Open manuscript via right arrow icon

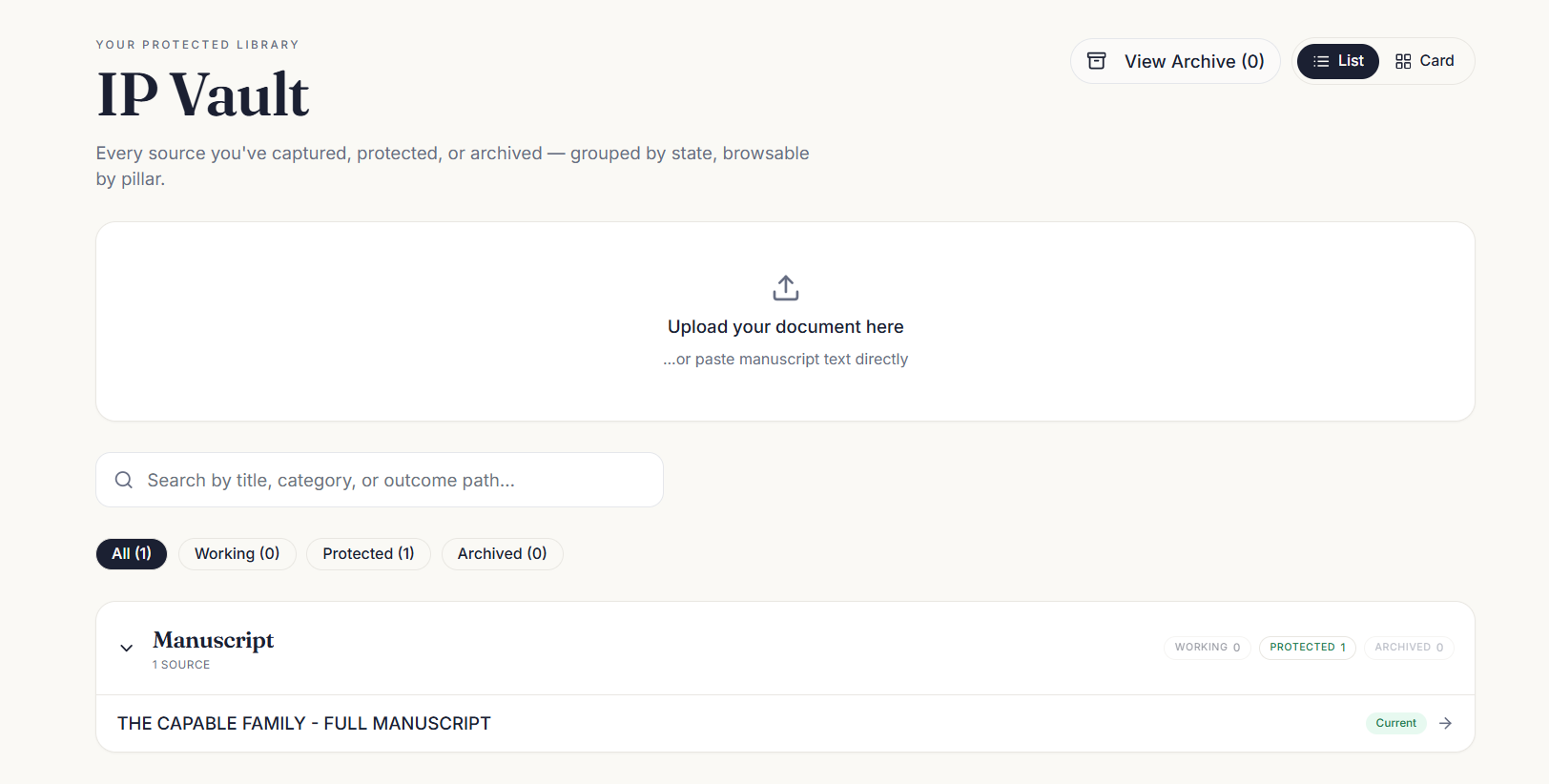tap(1446, 723)
